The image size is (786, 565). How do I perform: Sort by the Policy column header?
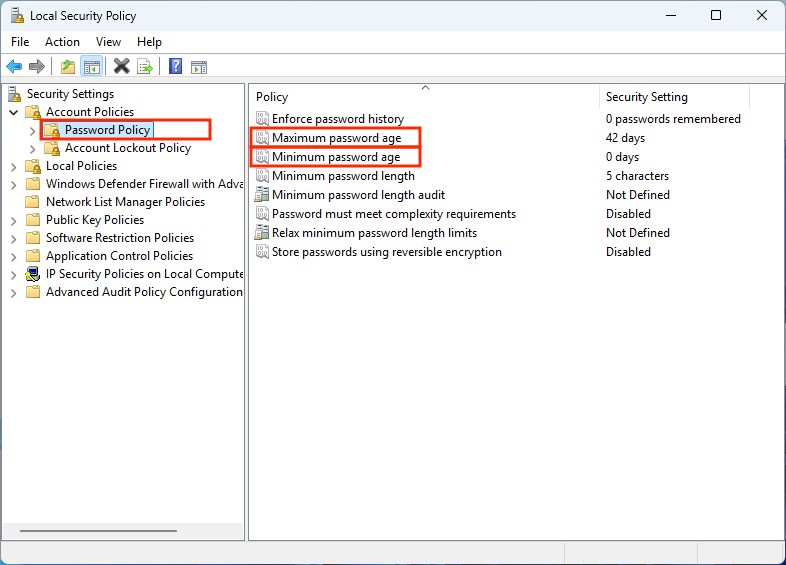(x=425, y=97)
